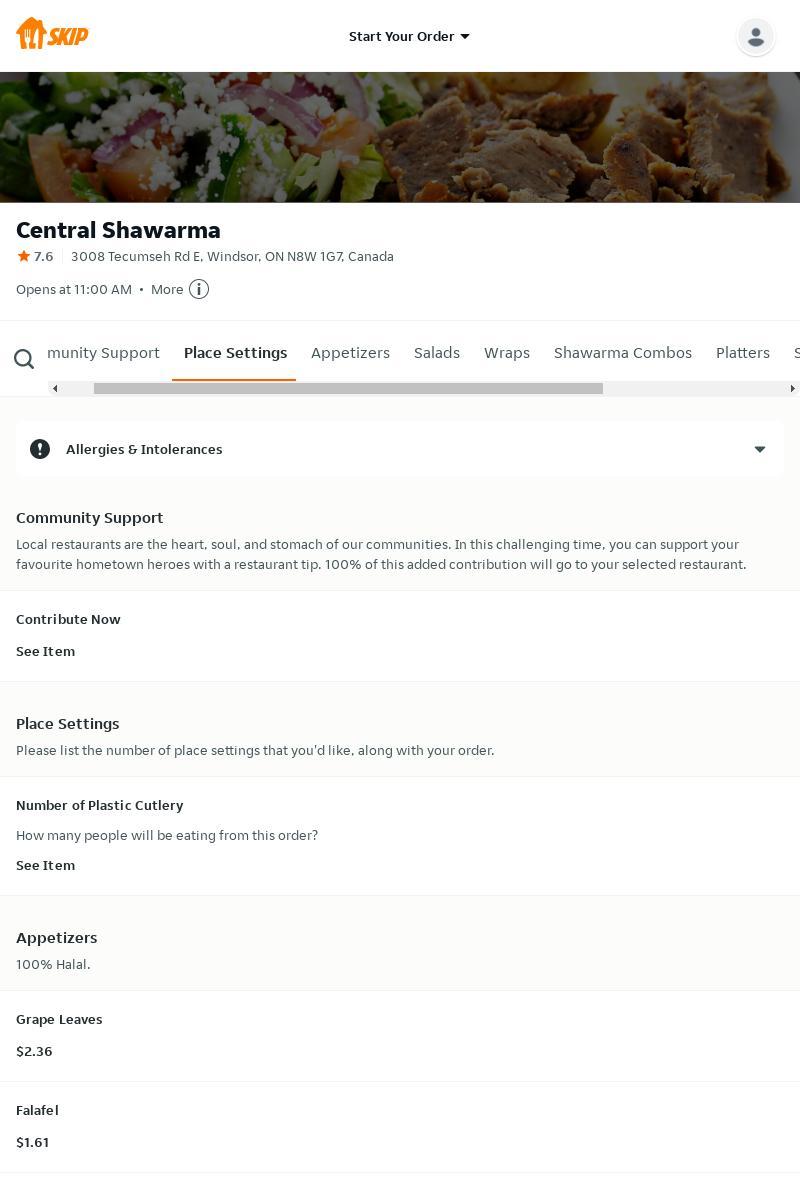This screenshot has width=800, height=1179.
Task: Open the user profile avatar icon
Action: [x=755, y=37]
